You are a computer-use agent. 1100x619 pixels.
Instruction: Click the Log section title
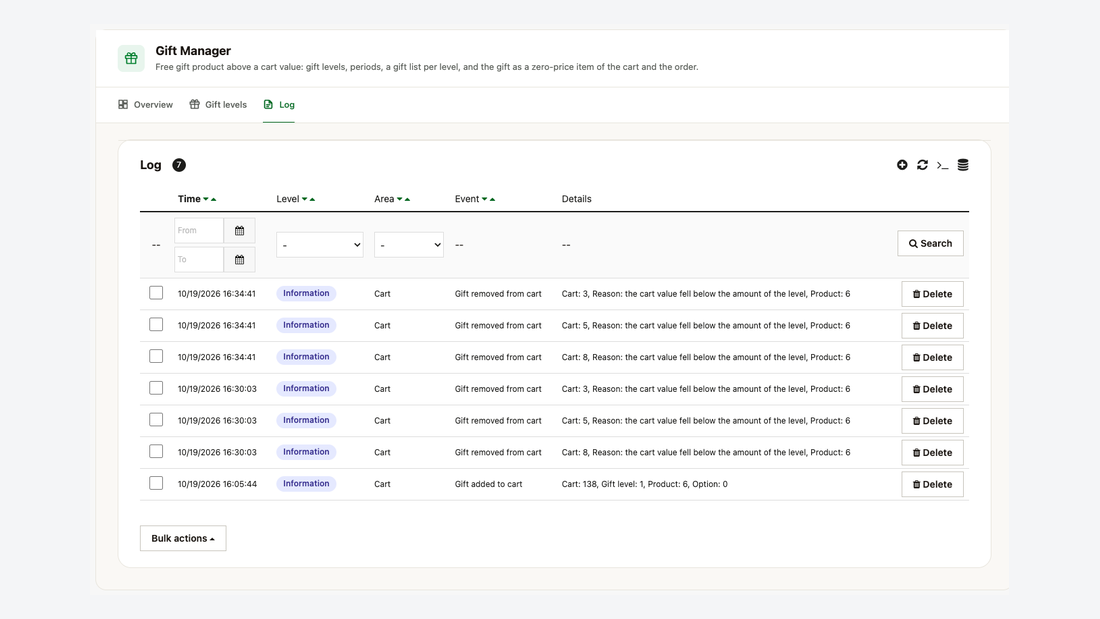click(x=151, y=165)
